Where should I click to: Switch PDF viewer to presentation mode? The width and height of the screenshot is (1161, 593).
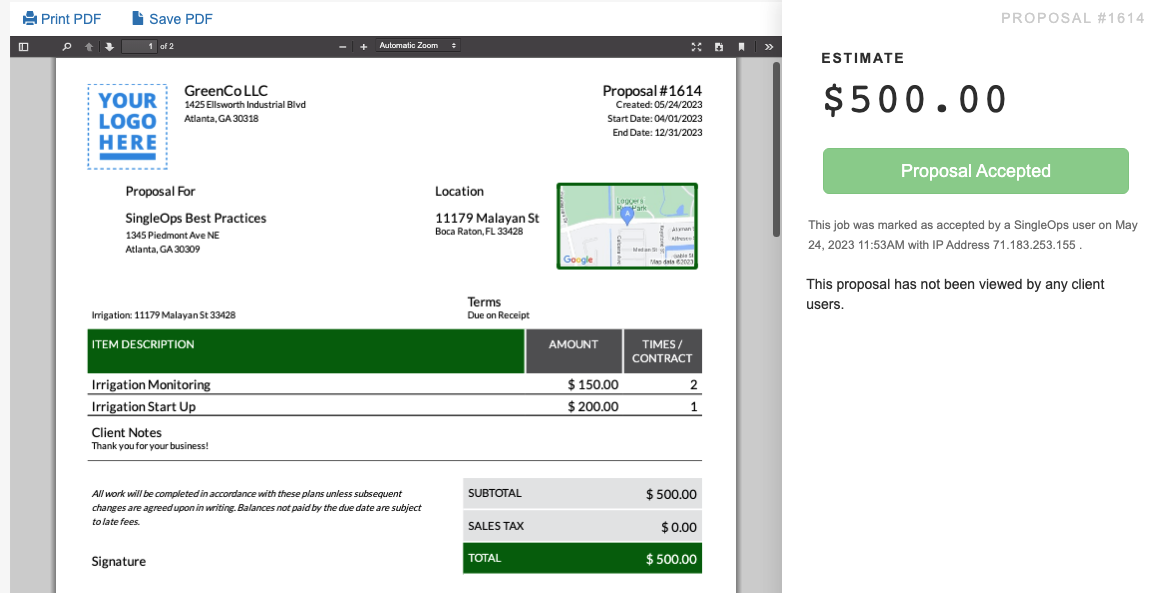697,46
